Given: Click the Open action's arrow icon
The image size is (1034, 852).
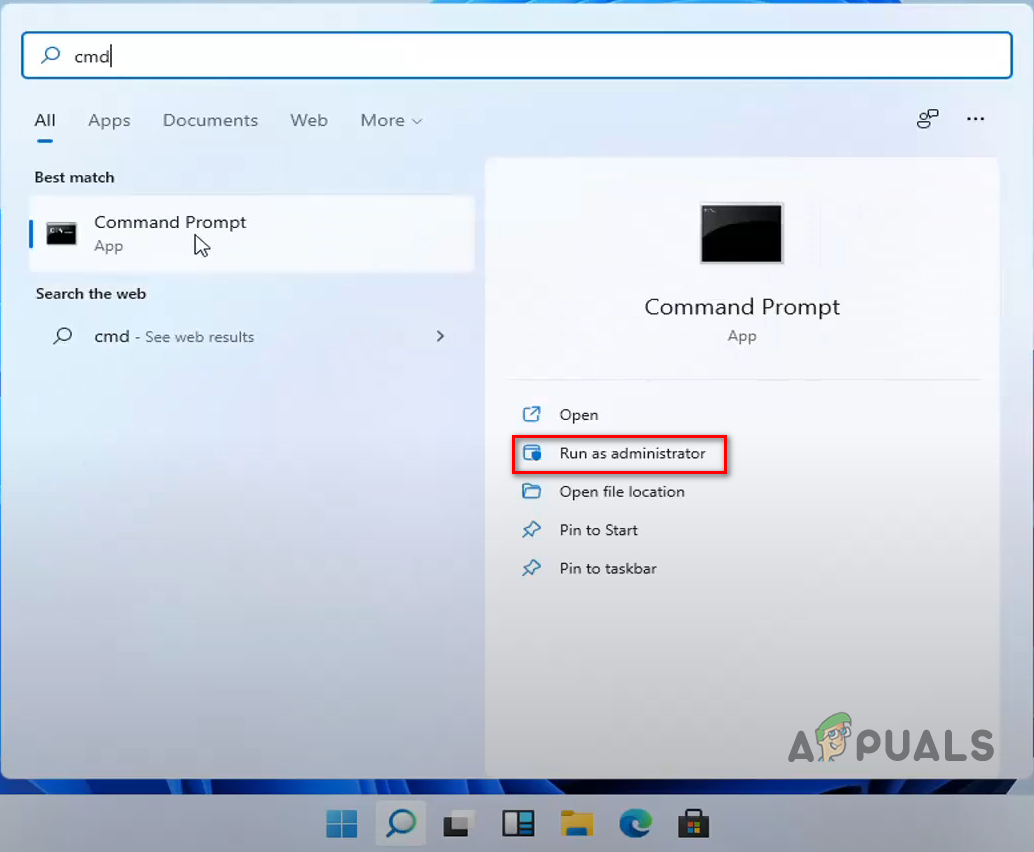Looking at the screenshot, I should pos(532,414).
